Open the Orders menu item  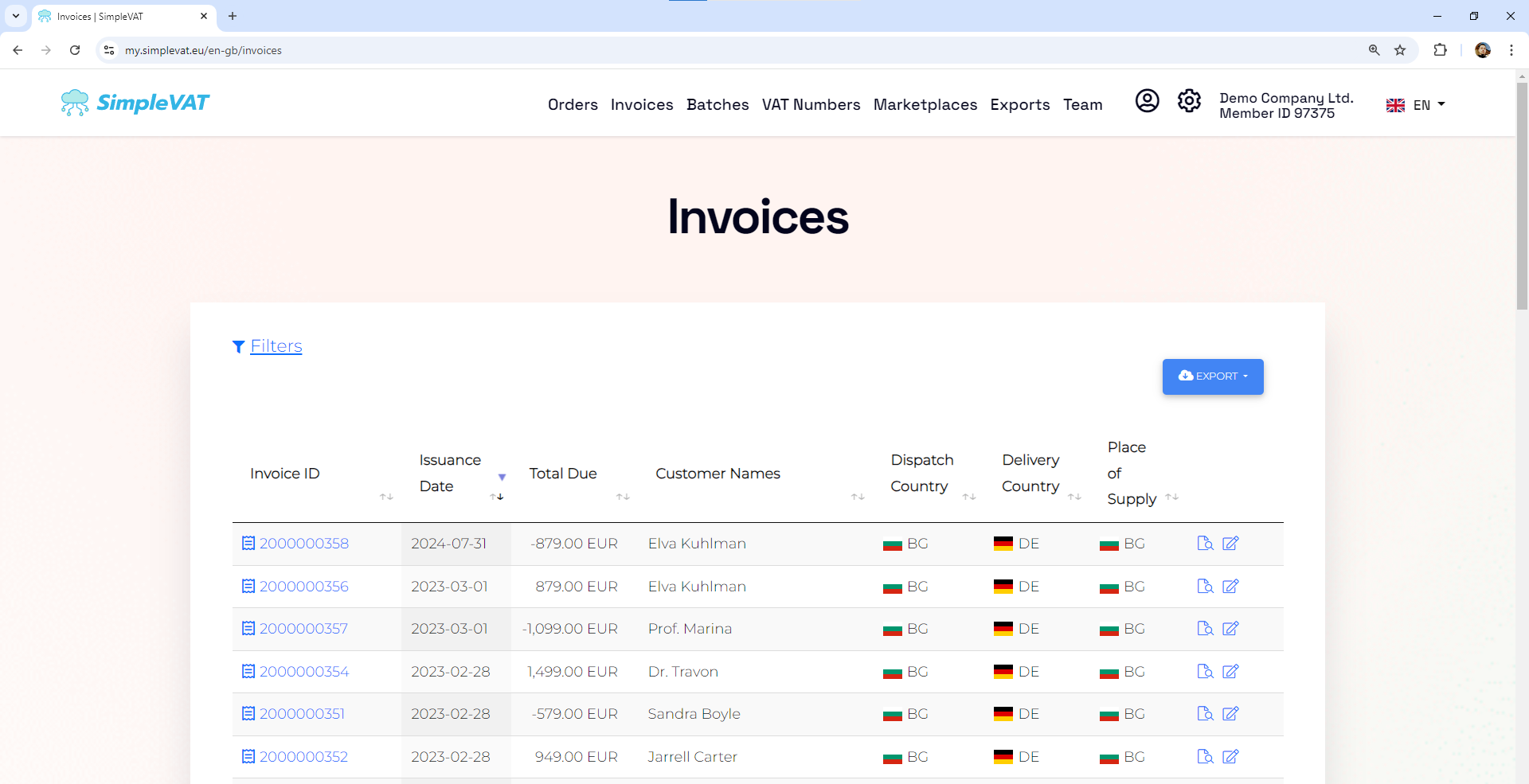pyautogui.click(x=573, y=104)
